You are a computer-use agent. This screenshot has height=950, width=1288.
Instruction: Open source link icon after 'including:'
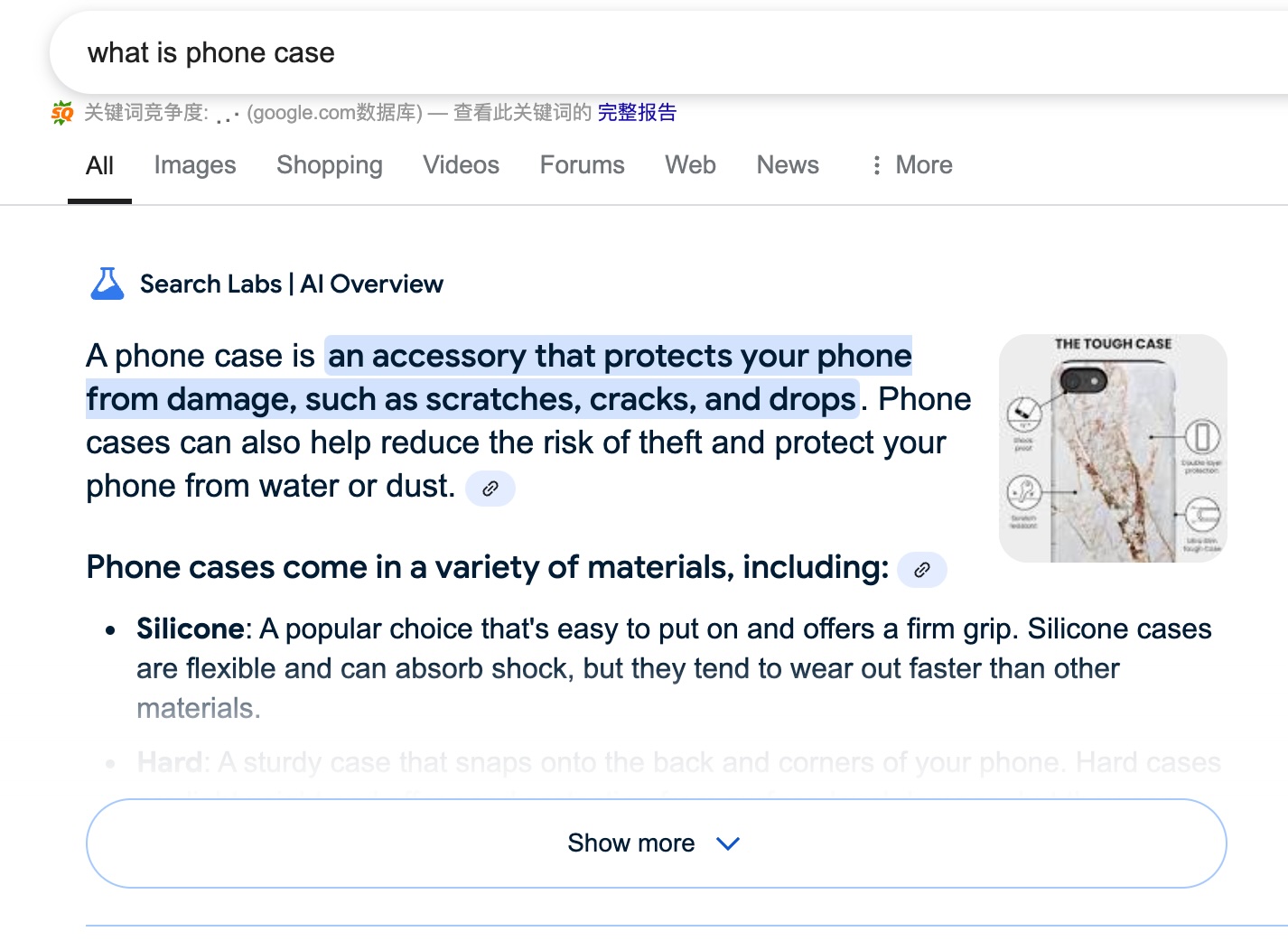click(922, 570)
